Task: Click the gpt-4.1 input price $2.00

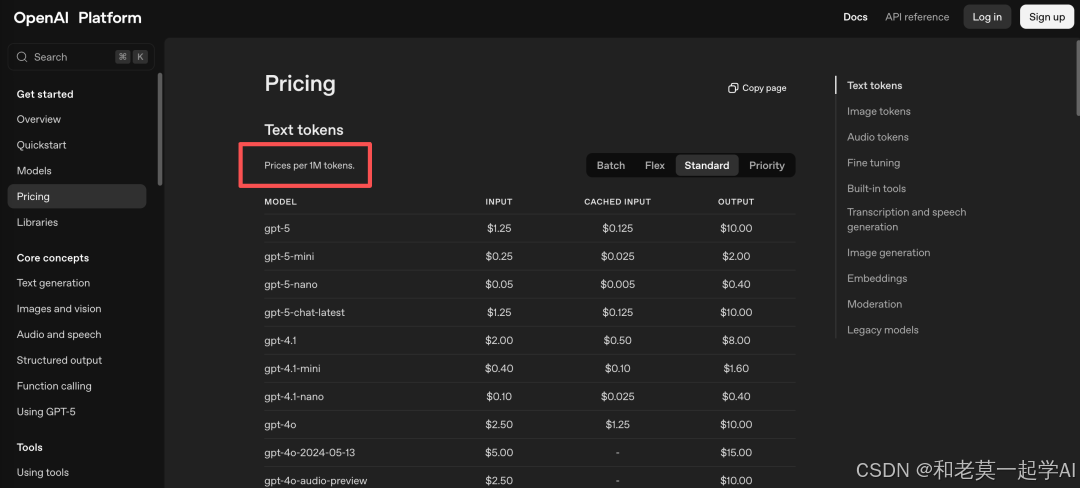Action: click(499, 341)
